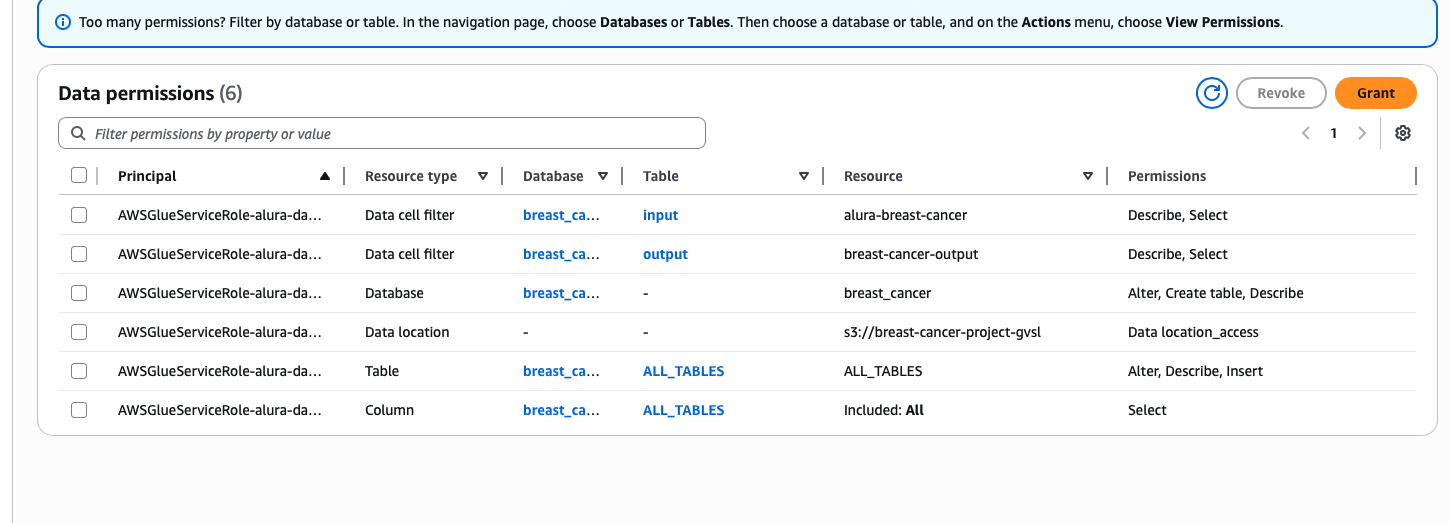Open table preferences gear icon
Viewport: 1450px width, 523px height.
[1403, 133]
